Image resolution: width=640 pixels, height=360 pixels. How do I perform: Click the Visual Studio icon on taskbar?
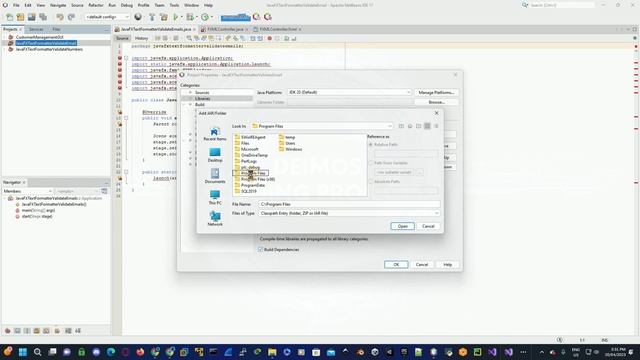(493, 352)
